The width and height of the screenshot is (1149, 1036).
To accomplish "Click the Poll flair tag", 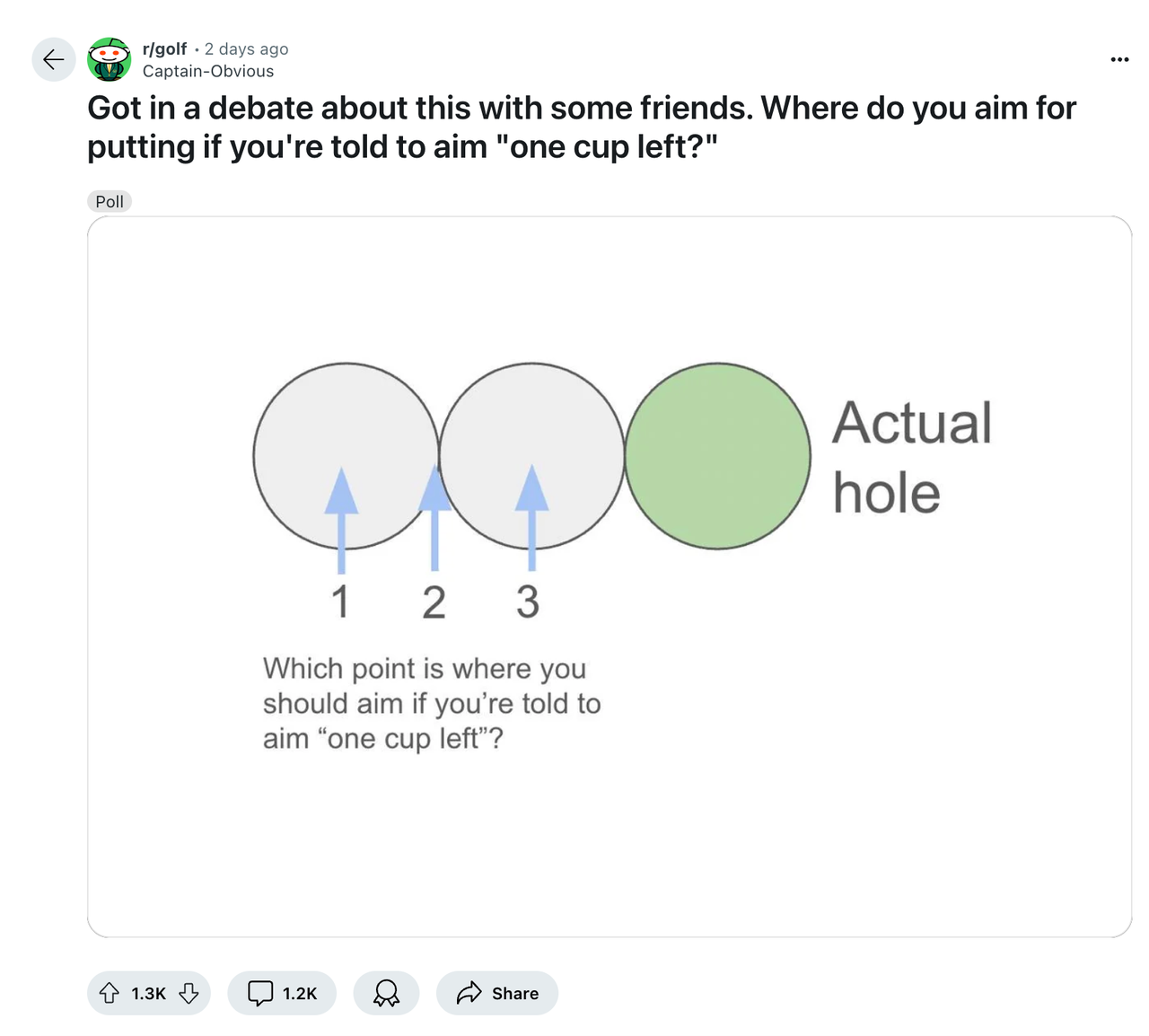I will 110,202.
